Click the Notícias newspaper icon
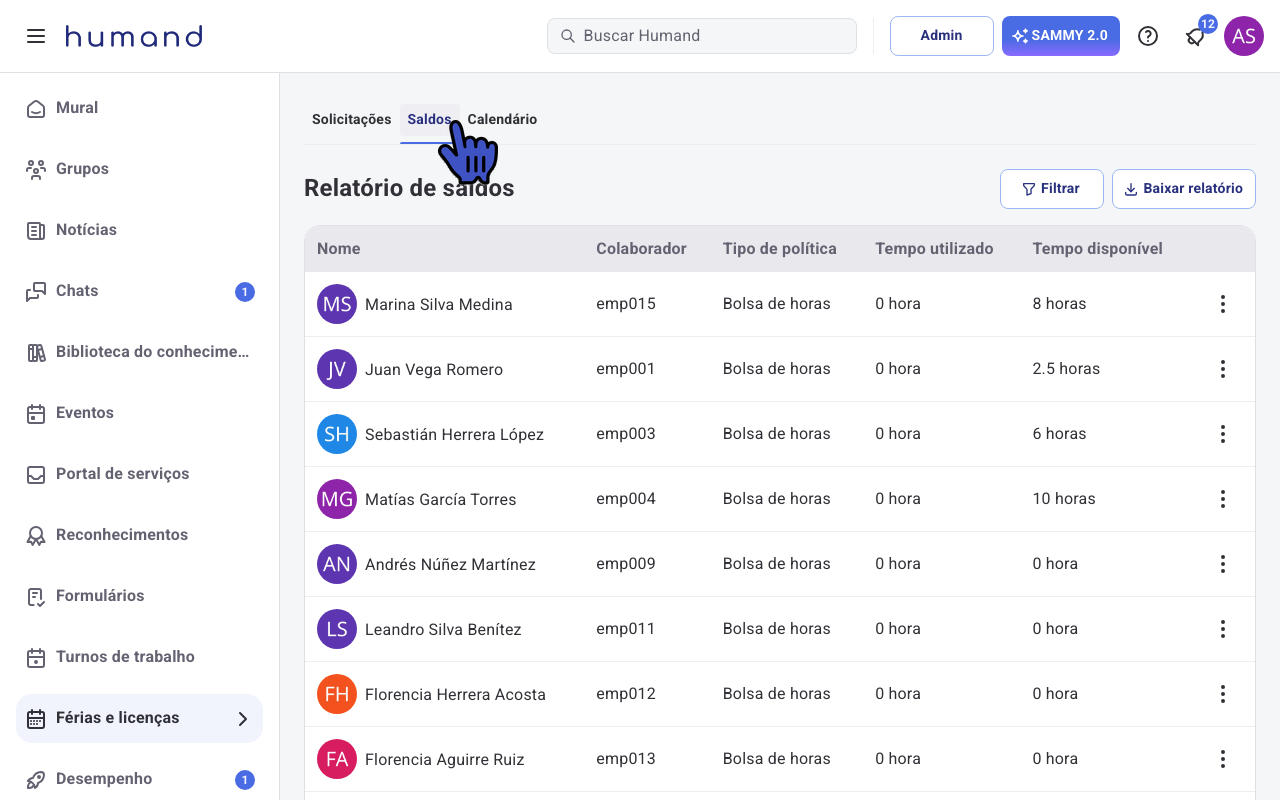Viewport: 1280px width, 800px height. point(36,230)
